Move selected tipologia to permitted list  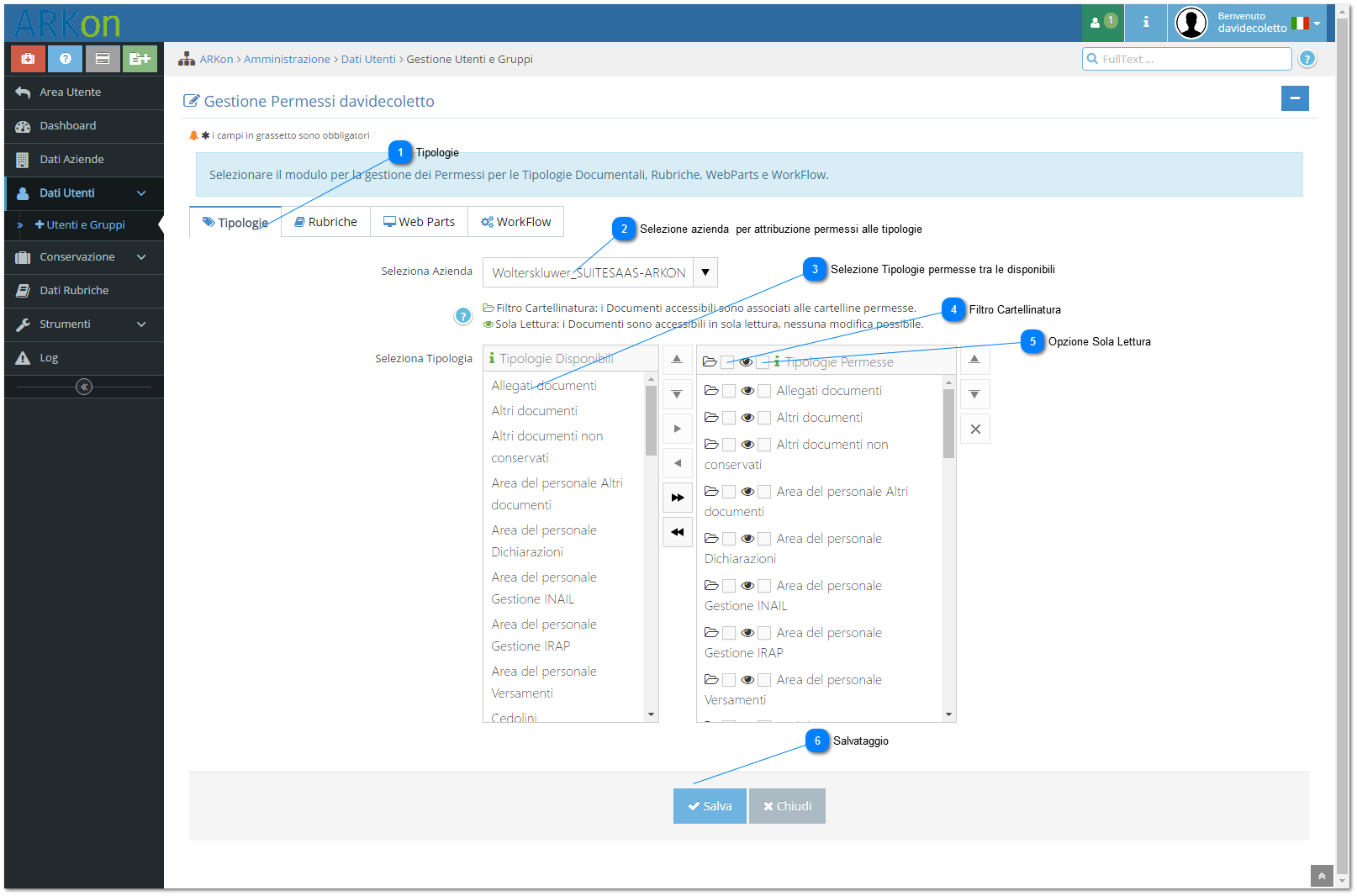point(677,429)
